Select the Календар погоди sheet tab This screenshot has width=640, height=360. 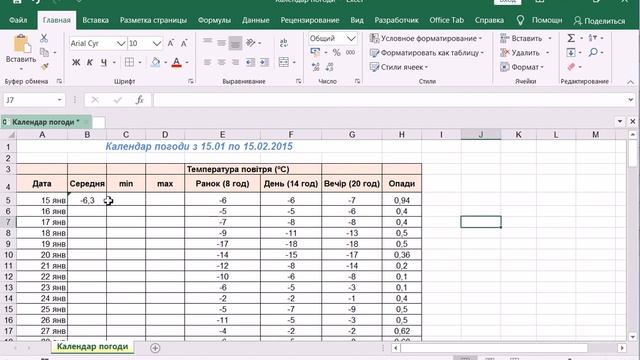(92, 347)
